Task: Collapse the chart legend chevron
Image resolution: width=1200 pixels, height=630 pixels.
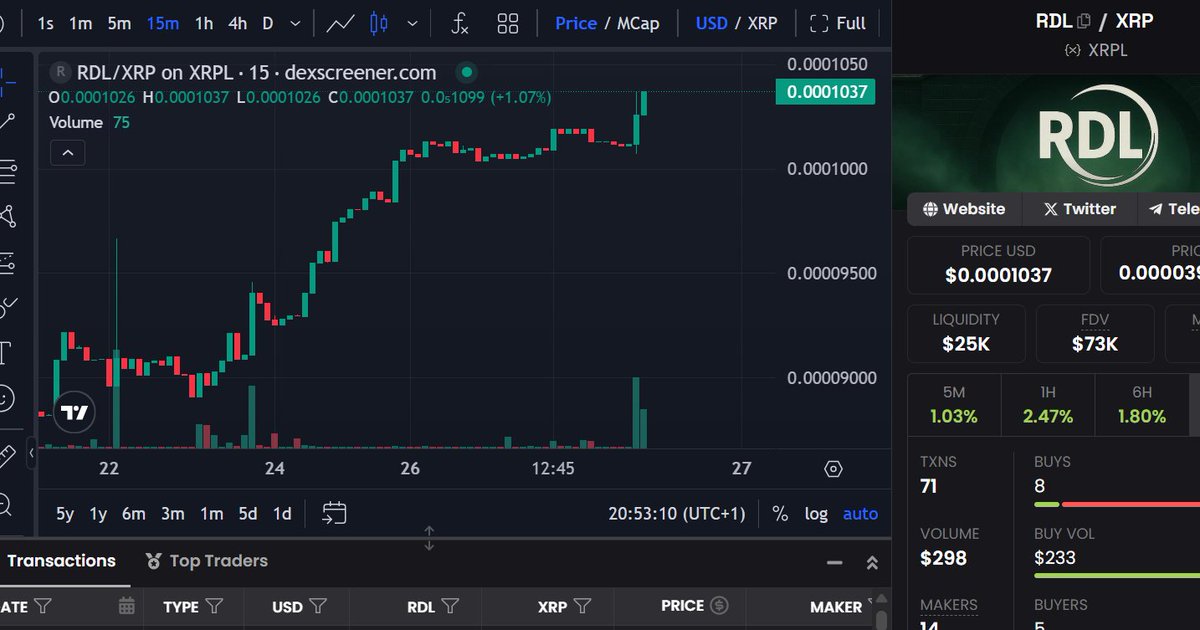Action: coord(68,153)
